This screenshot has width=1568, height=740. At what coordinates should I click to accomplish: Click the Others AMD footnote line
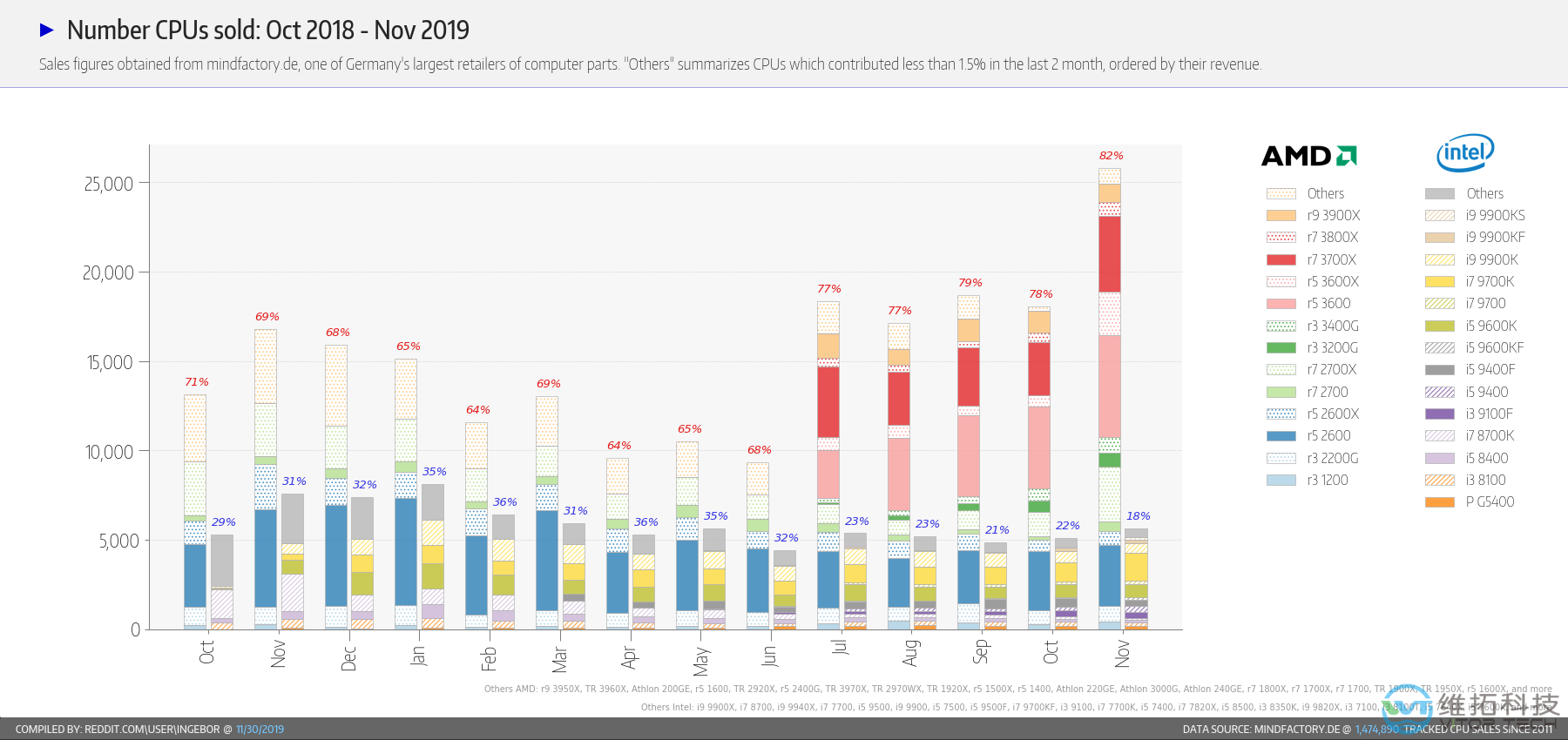pyautogui.click(x=1018, y=689)
